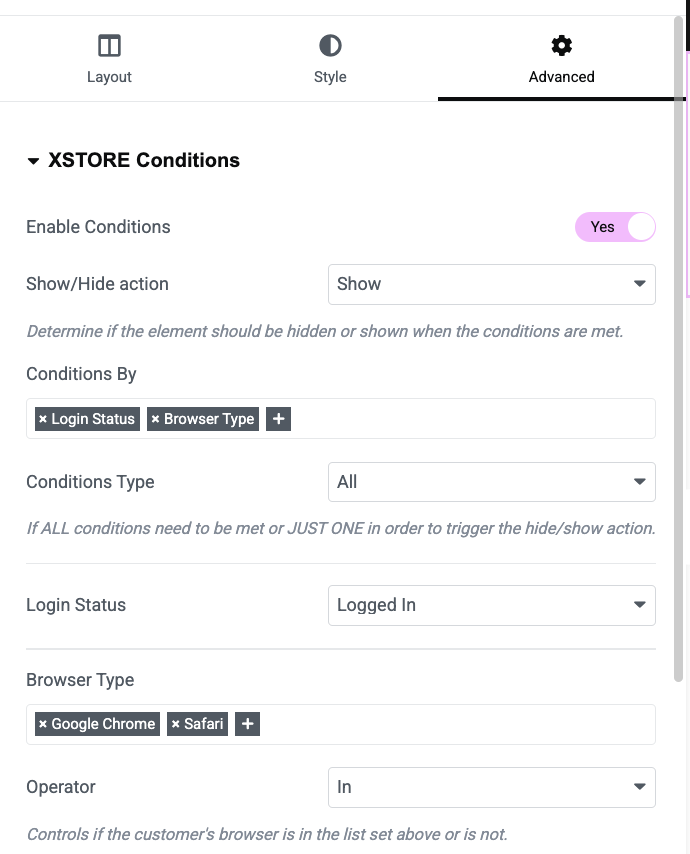Remove the Login Status condition tag

(43, 419)
